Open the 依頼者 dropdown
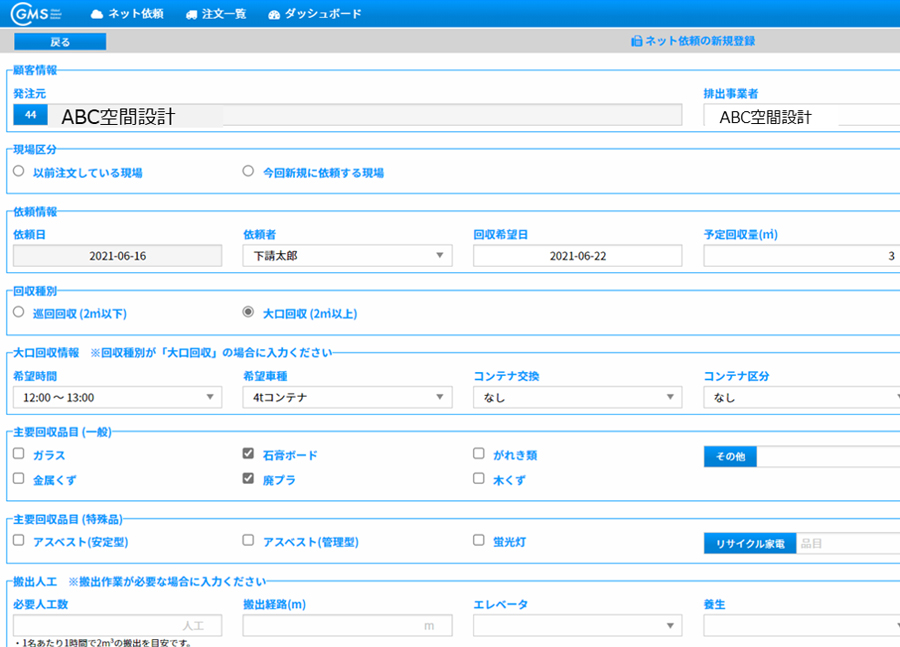Screen dimensions: 900x647 (347, 255)
